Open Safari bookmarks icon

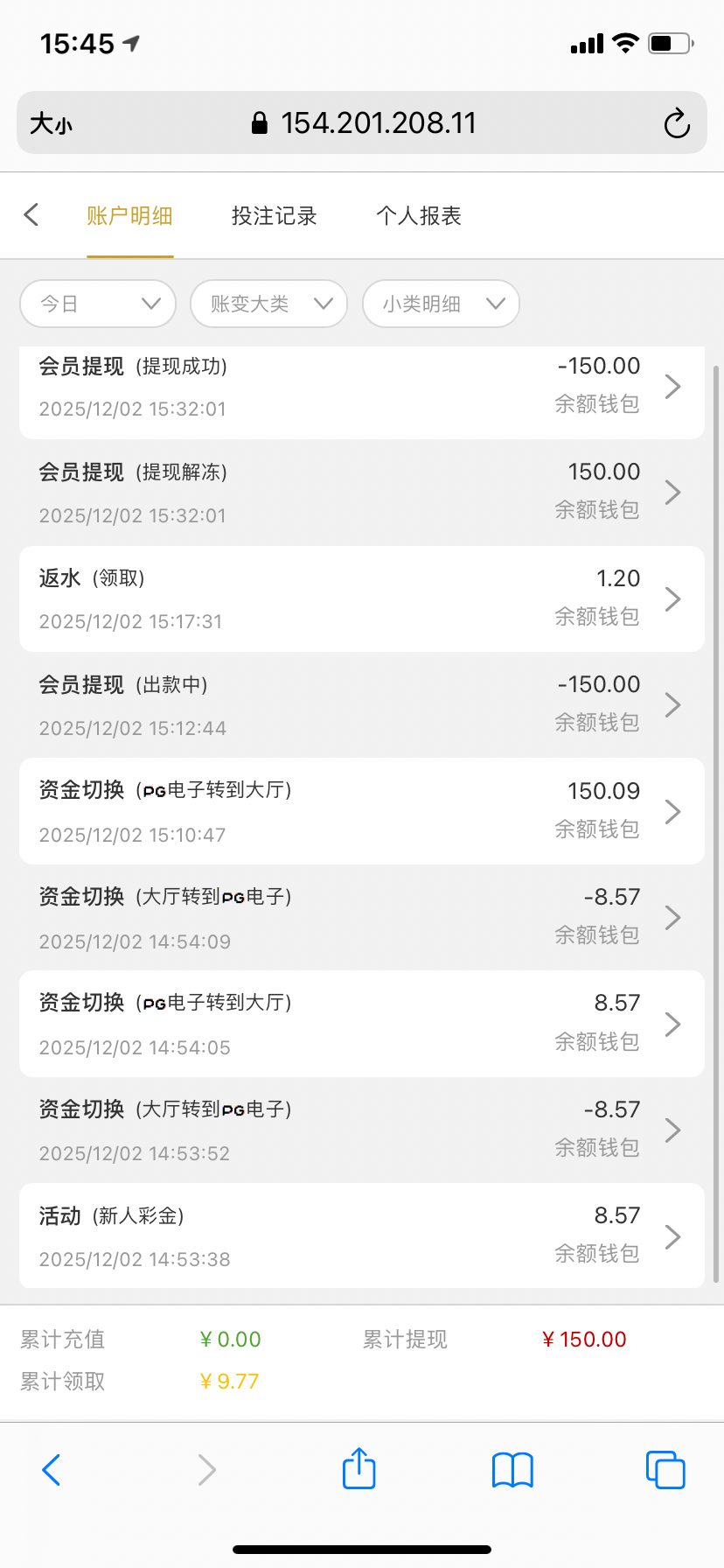coord(512,1469)
